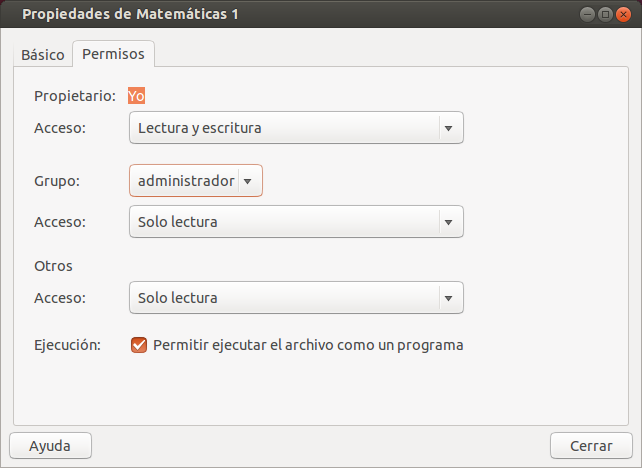The width and height of the screenshot is (642, 468).
Task: Click the 'Propiedades de Matemáticas 1' title bar
Action: click(x=130, y=14)
